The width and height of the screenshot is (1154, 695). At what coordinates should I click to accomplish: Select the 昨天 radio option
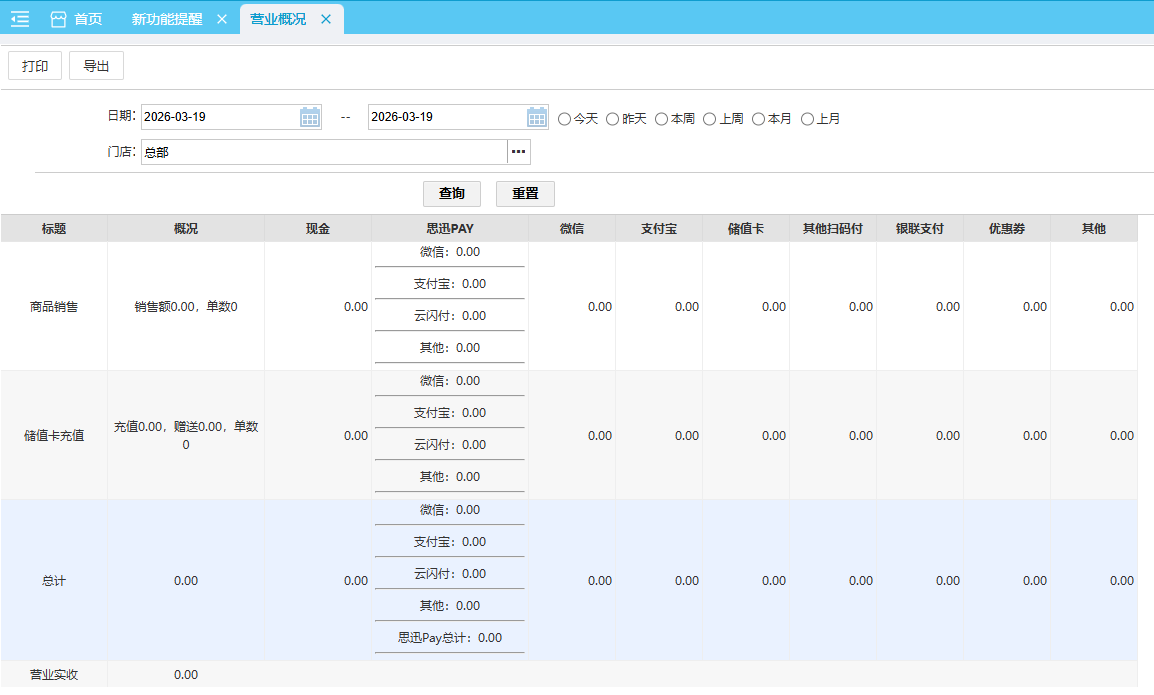click(613, 119)
